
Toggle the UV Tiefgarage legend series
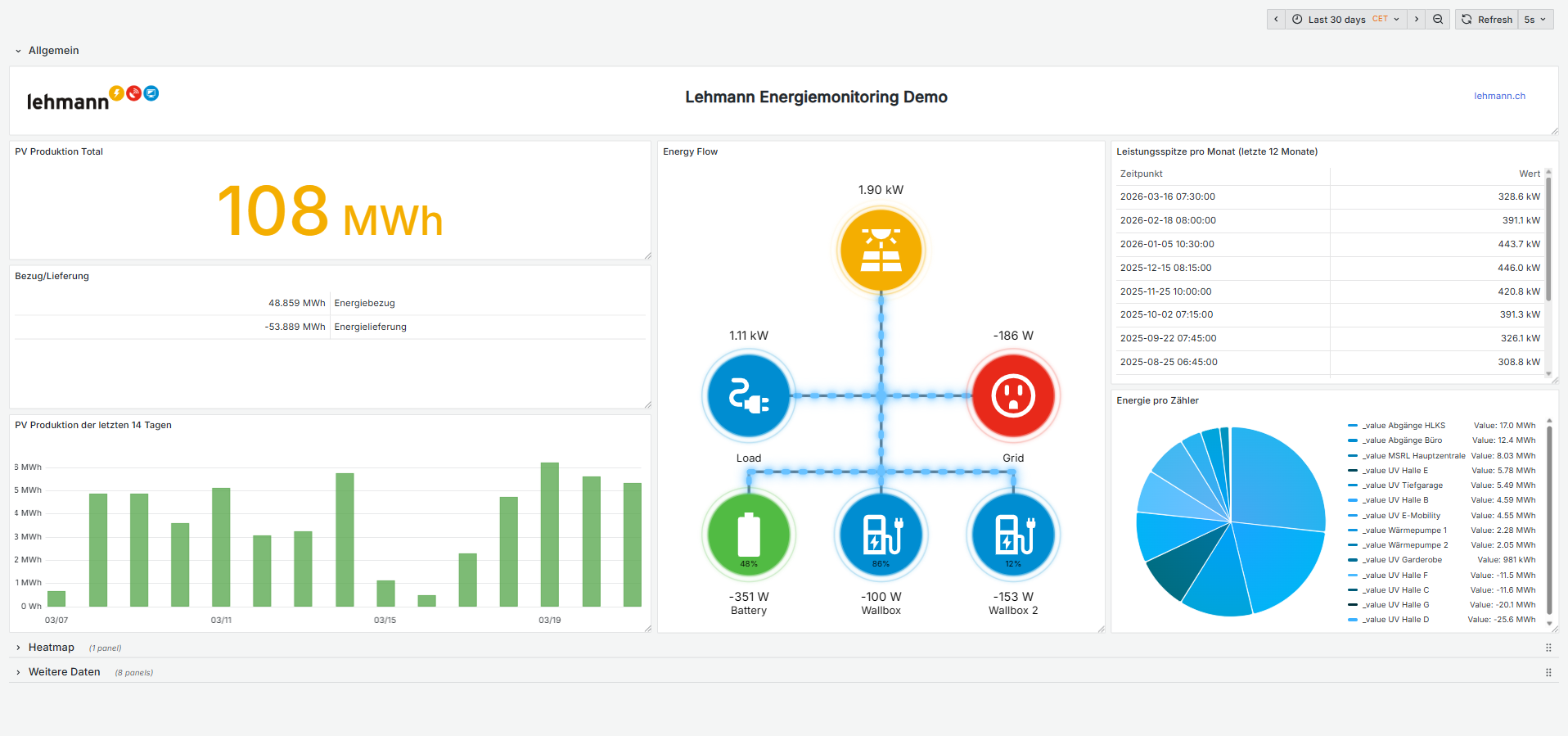coord(1402,485)
